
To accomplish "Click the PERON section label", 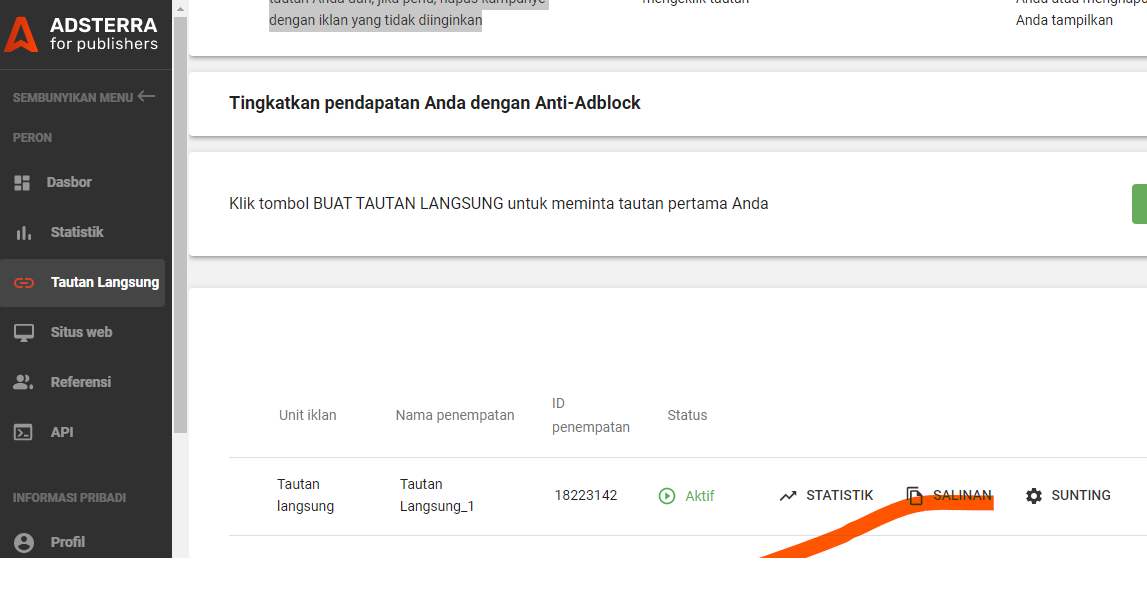I will click(x=32, y=138).
